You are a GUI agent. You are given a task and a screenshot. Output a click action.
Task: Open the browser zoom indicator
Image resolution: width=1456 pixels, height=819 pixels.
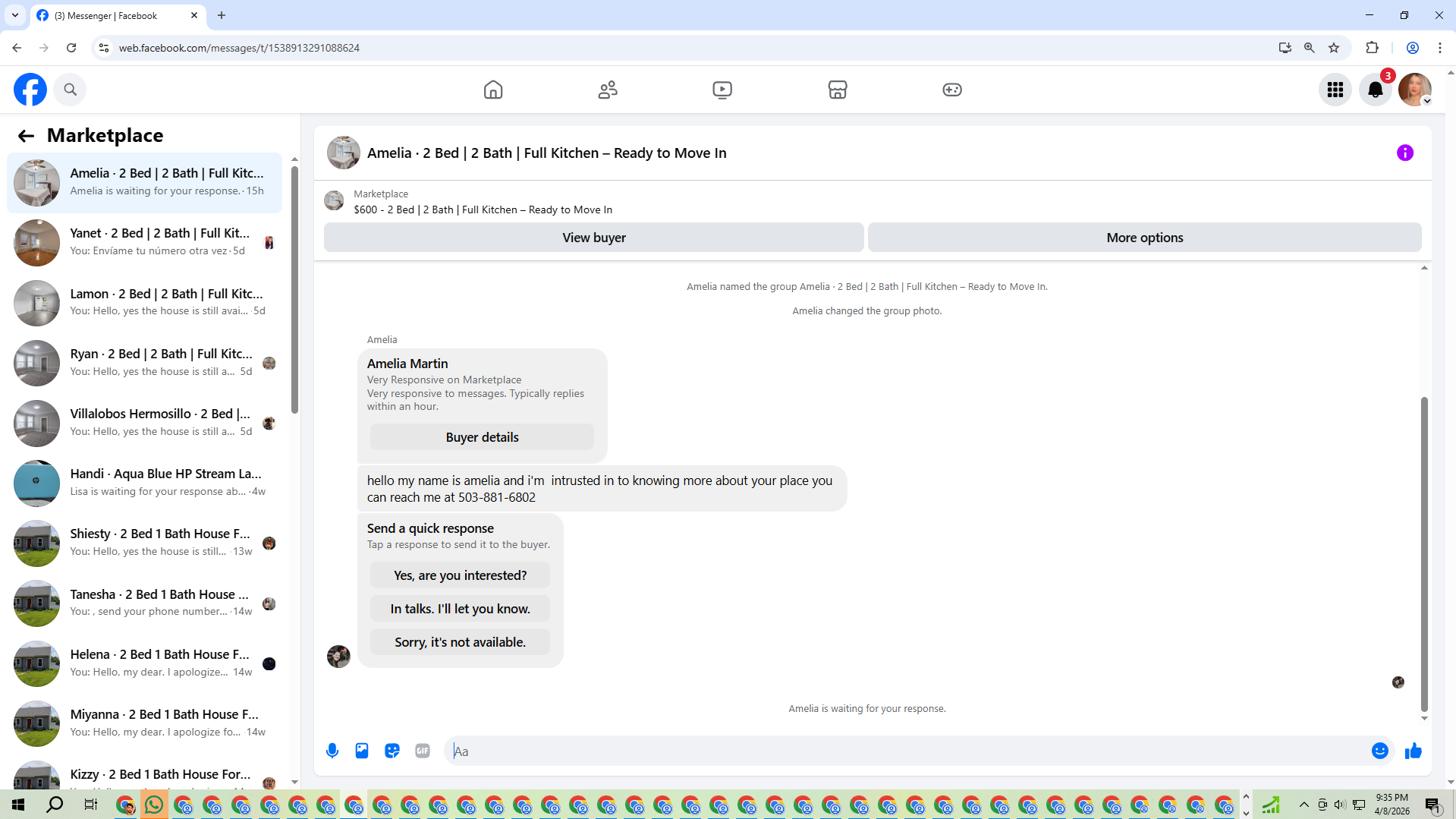click(x=1309, y=48)
